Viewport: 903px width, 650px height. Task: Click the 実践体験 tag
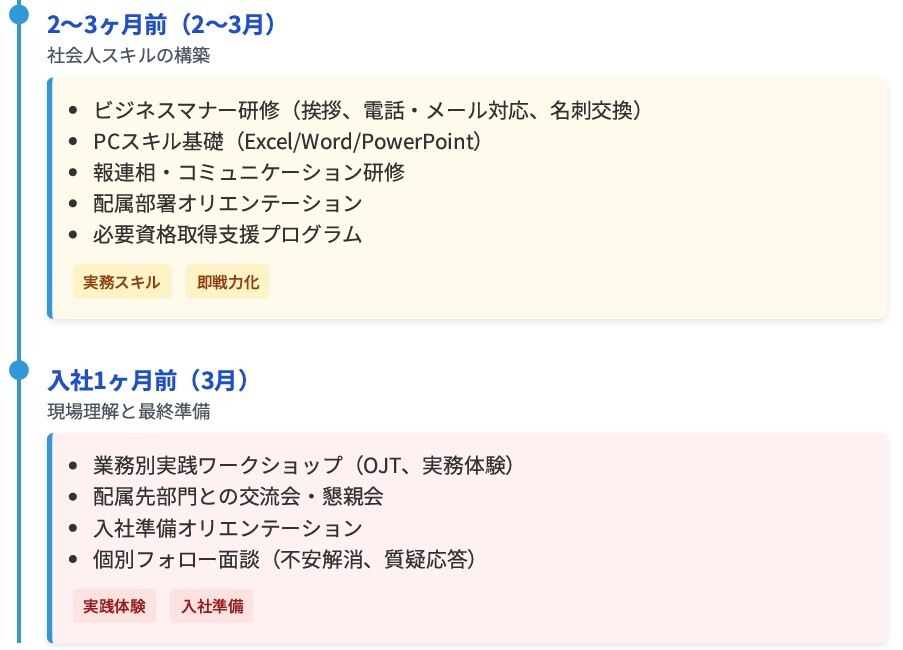(x=114, y=606)
